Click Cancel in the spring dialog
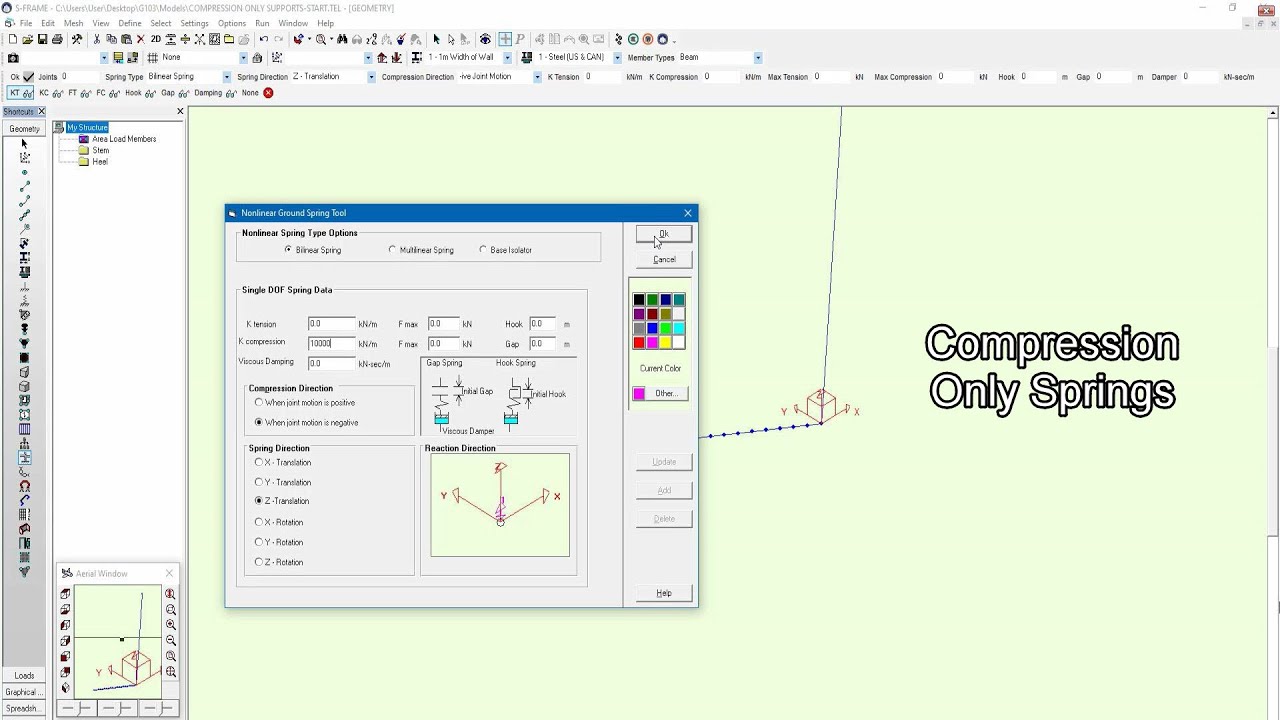Image resolution: width=1280 pixels, height=720 pixels. click(x=664, y=259)
